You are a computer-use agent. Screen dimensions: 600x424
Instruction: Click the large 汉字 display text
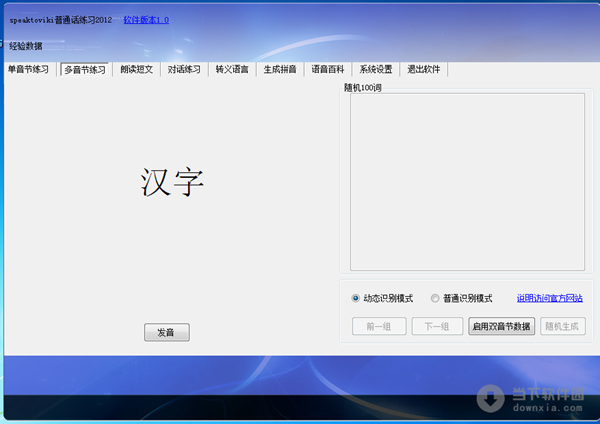point(172,181)
